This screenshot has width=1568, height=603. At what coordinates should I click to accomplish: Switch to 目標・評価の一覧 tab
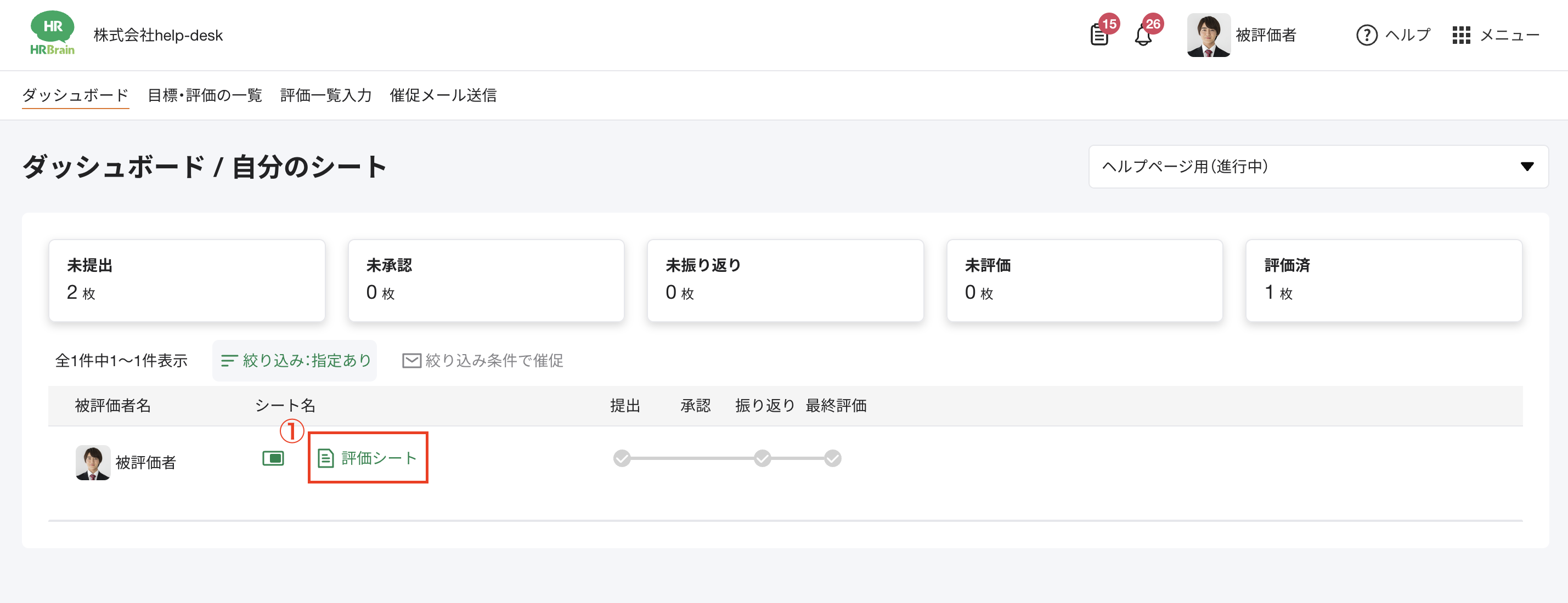click(x=205, y=95)
